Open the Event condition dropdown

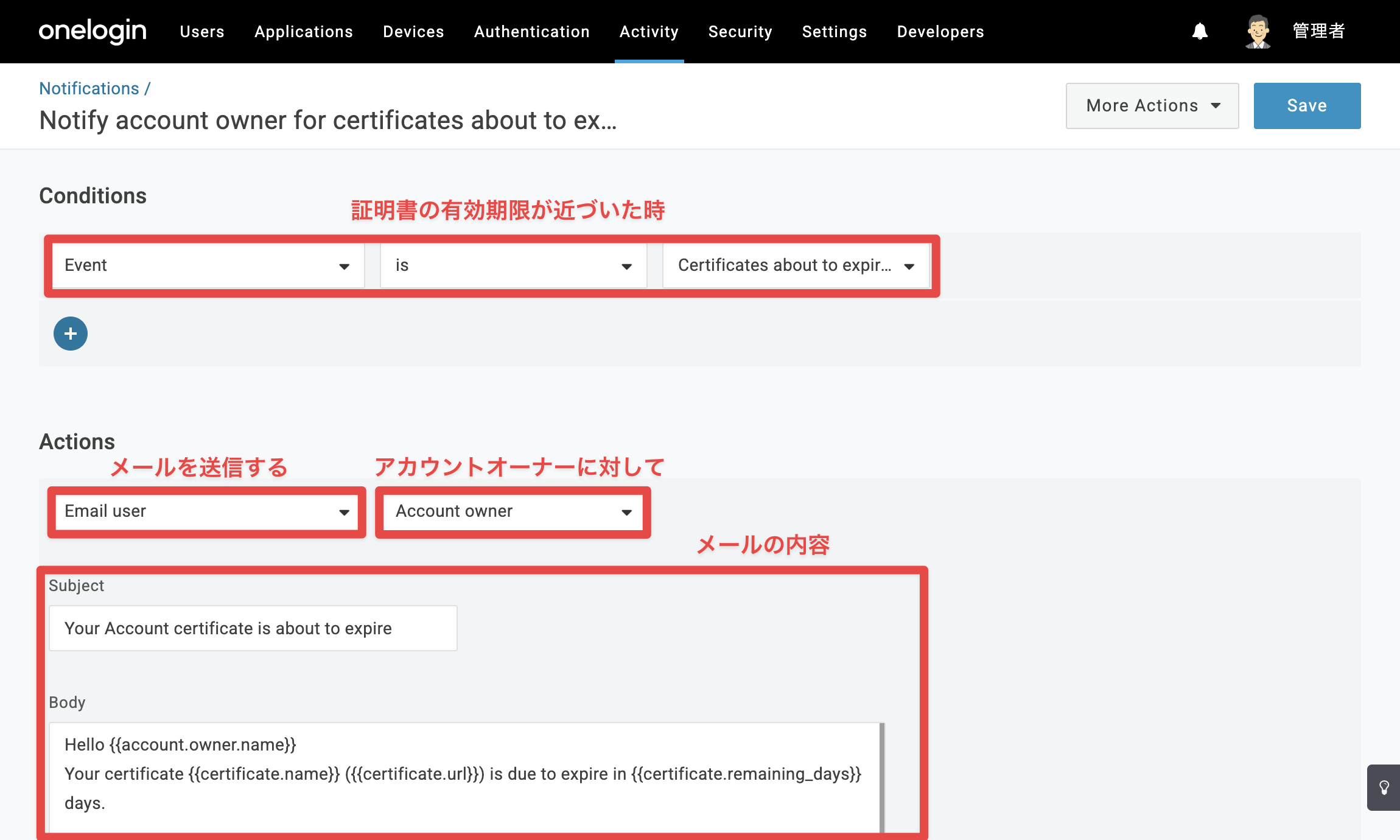208,265
